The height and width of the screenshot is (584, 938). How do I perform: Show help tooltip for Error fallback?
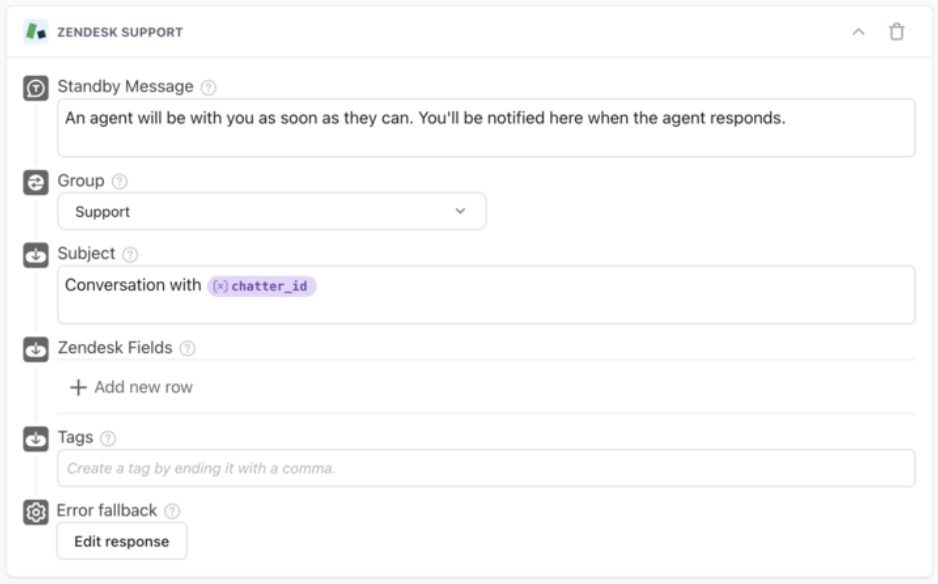click(173, 511)
